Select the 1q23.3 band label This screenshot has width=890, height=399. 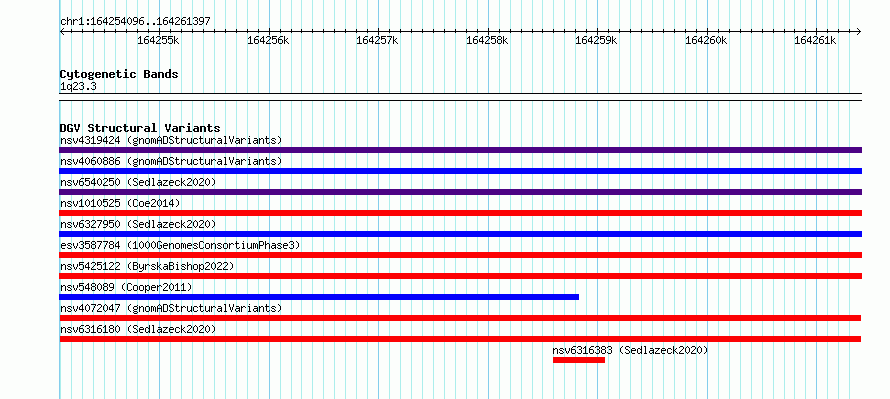tap(78, 86)
